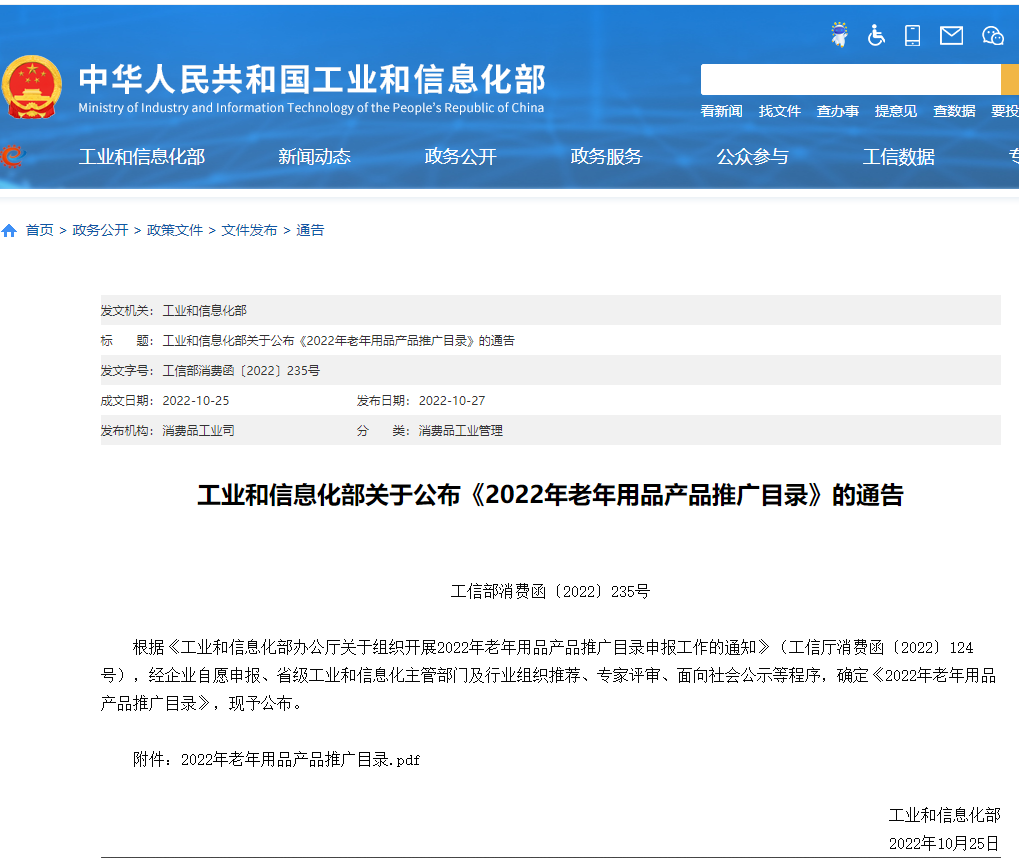This screenshot has width=1019, height=858.
Task: Open the 新闻动态 navigation menu
Action: [315, 157]
